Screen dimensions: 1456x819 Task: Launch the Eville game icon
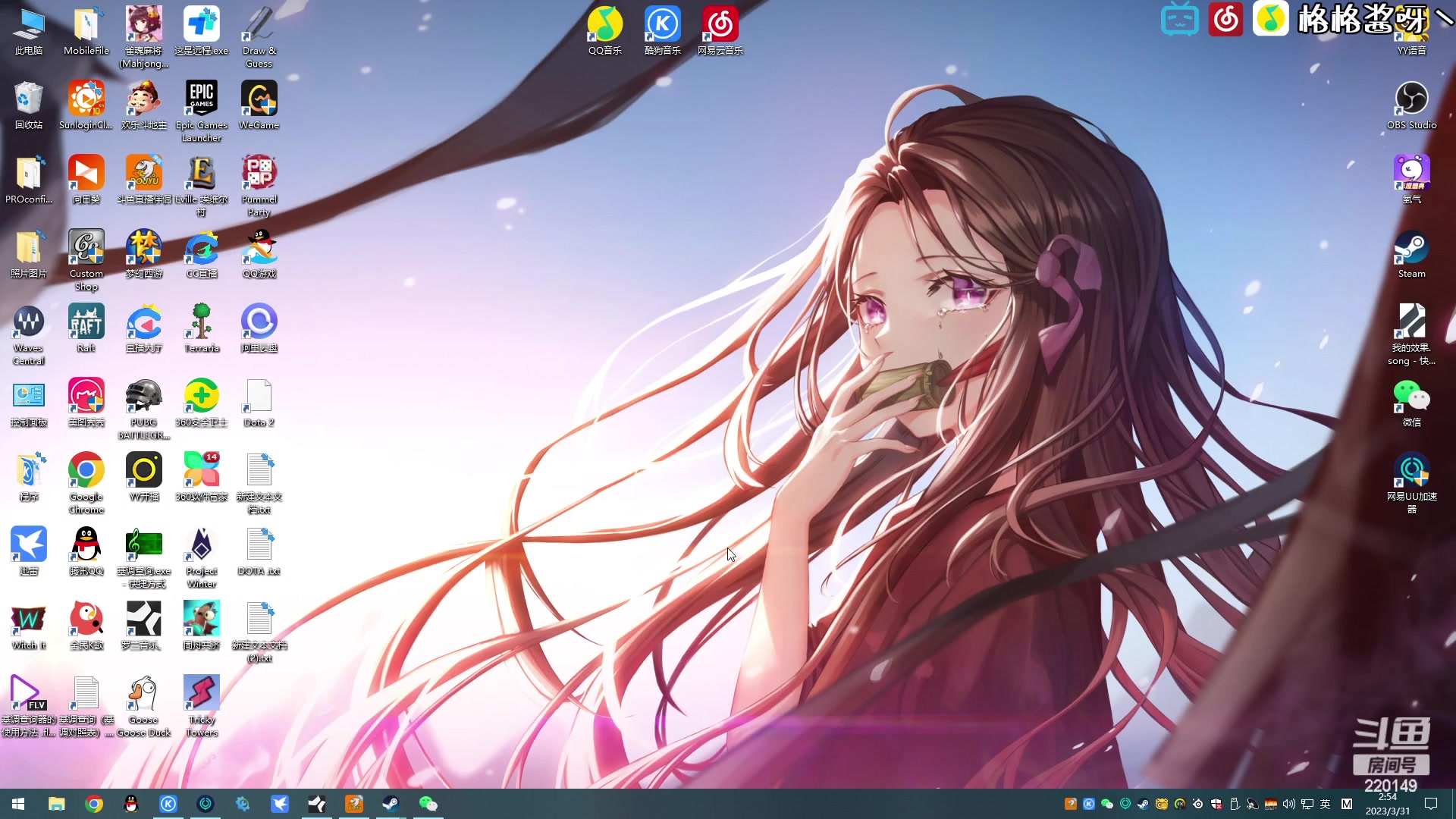coord(202,185)
